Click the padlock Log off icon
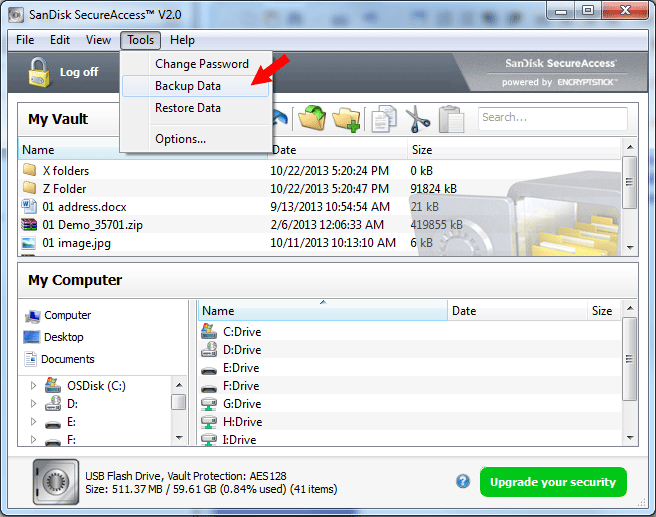The height and width of the screenshot is (517, 656). [x=39, y=72]
